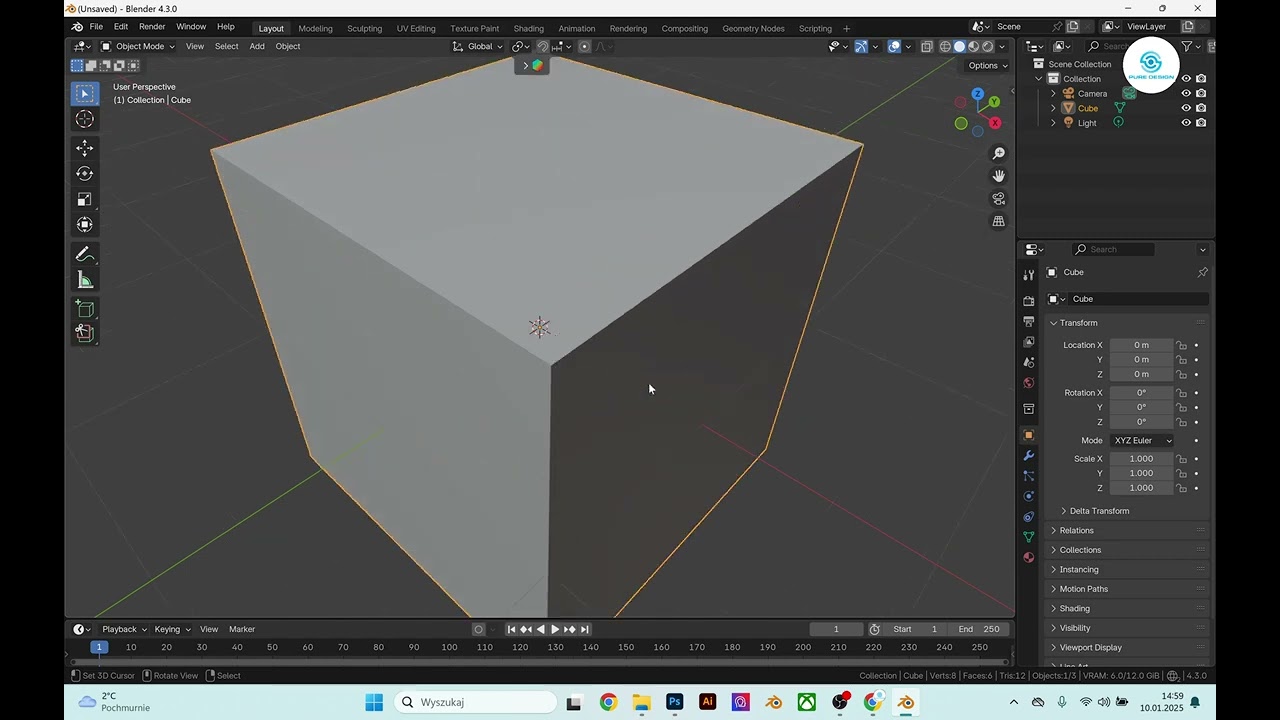The height and width of the screenshot is (720, 1280).
Task: Open the Playback popover in the timeline
Action: (124, 629)
